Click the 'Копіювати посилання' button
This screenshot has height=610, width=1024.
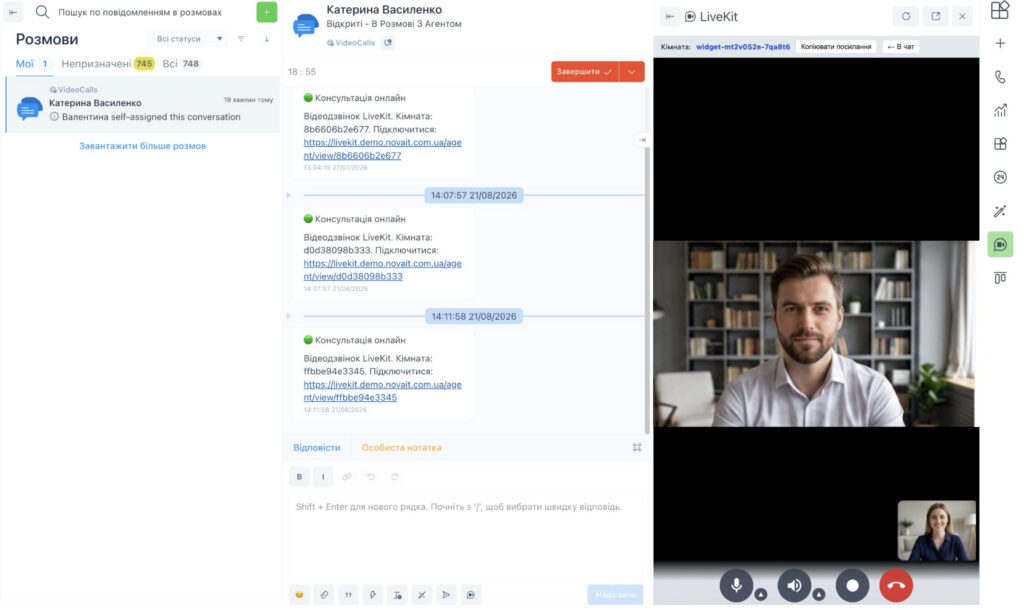click(835, 47)
